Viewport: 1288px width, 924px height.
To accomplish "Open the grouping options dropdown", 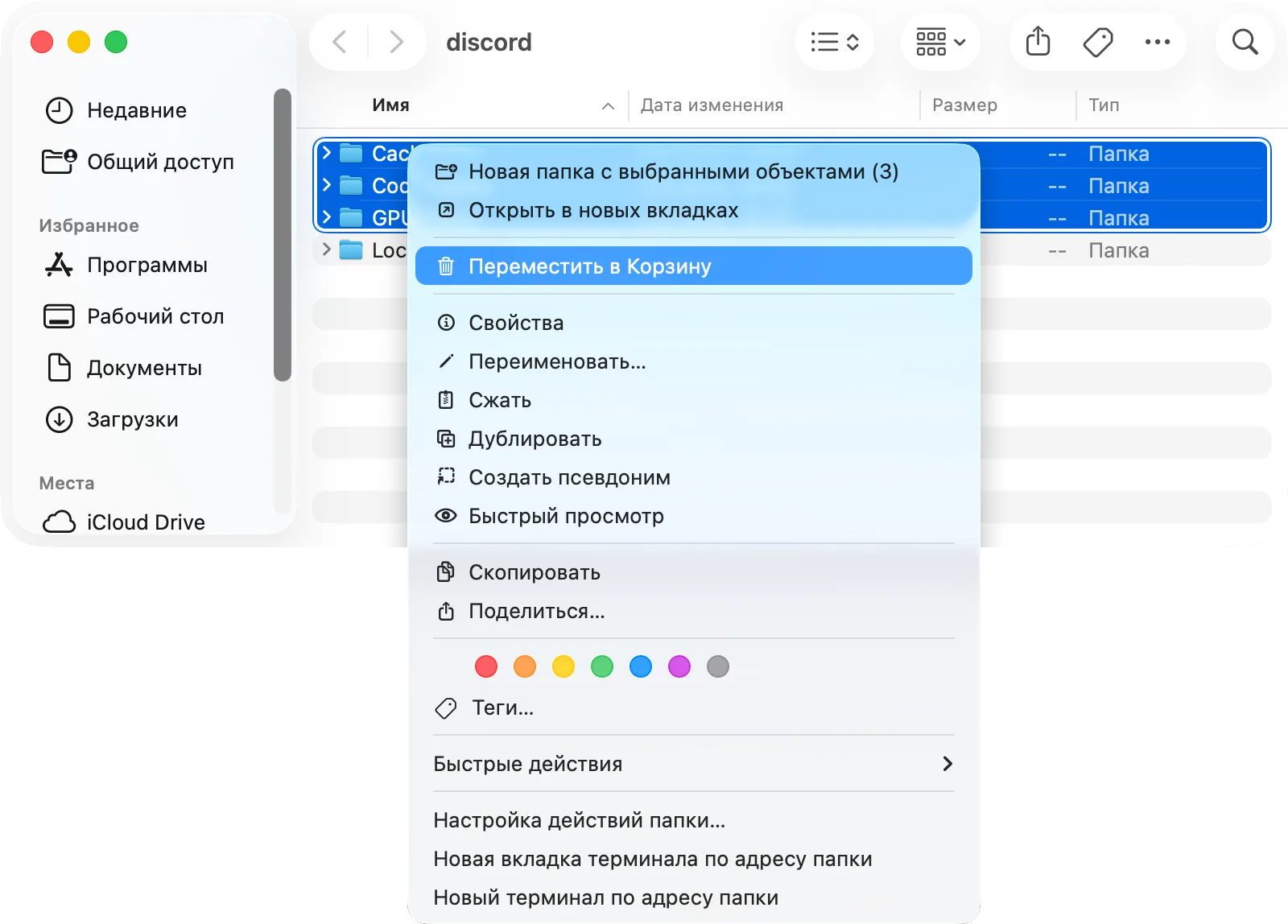I will click(x=940, y=42).
